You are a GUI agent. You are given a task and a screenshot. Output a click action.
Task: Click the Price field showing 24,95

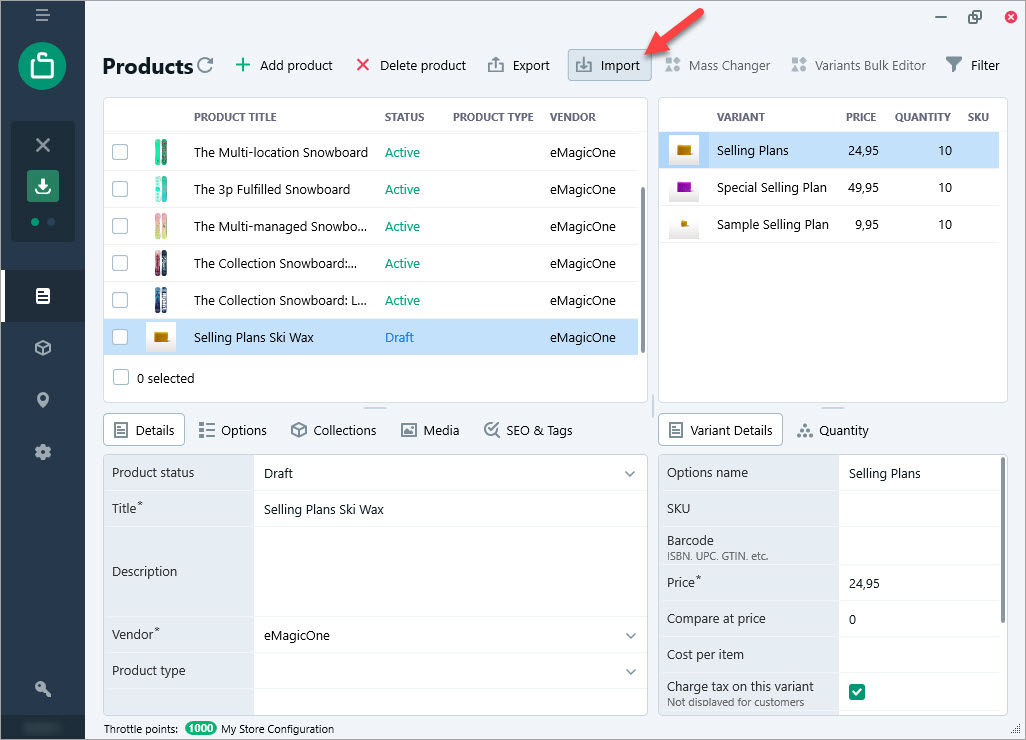coord(919,583)
